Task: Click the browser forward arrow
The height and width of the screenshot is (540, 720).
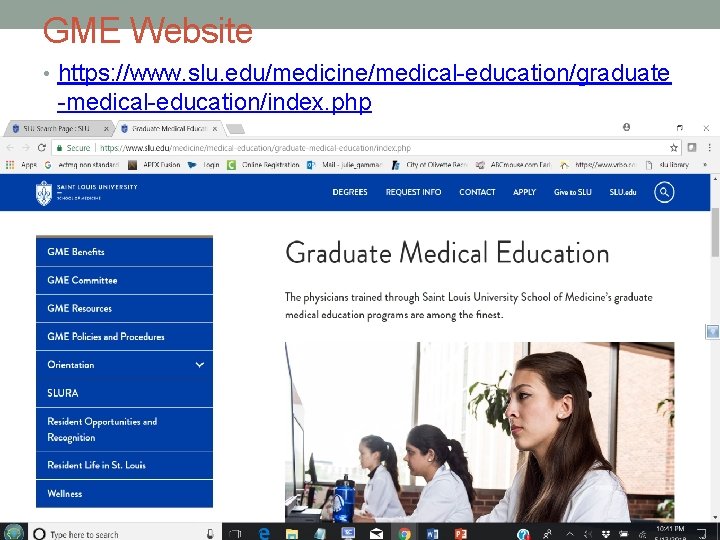Action: pos(26,148)
